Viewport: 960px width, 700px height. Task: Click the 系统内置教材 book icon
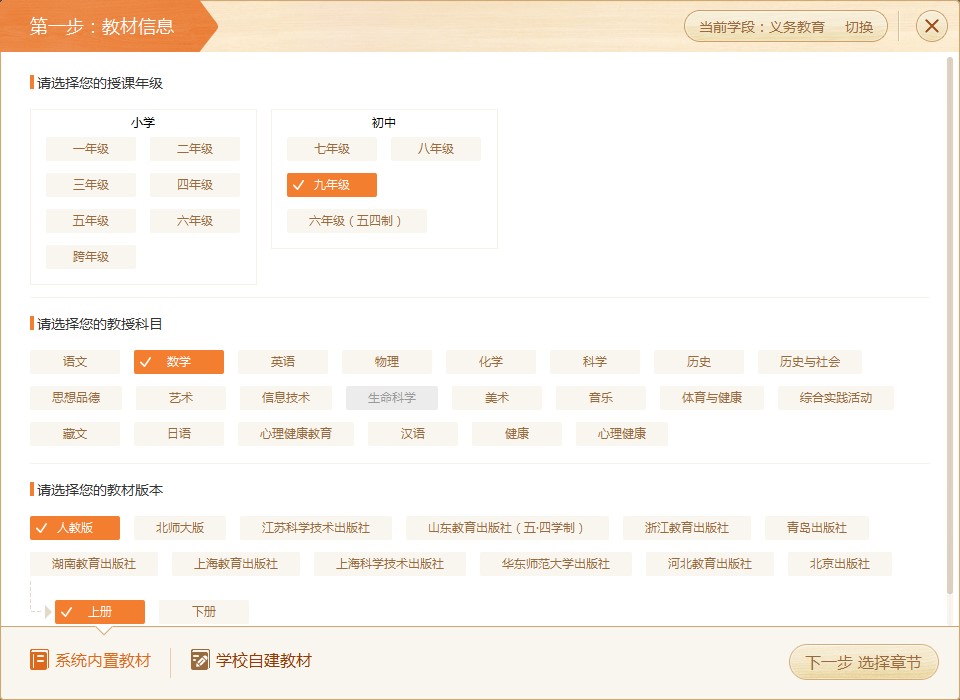(40, 660)
